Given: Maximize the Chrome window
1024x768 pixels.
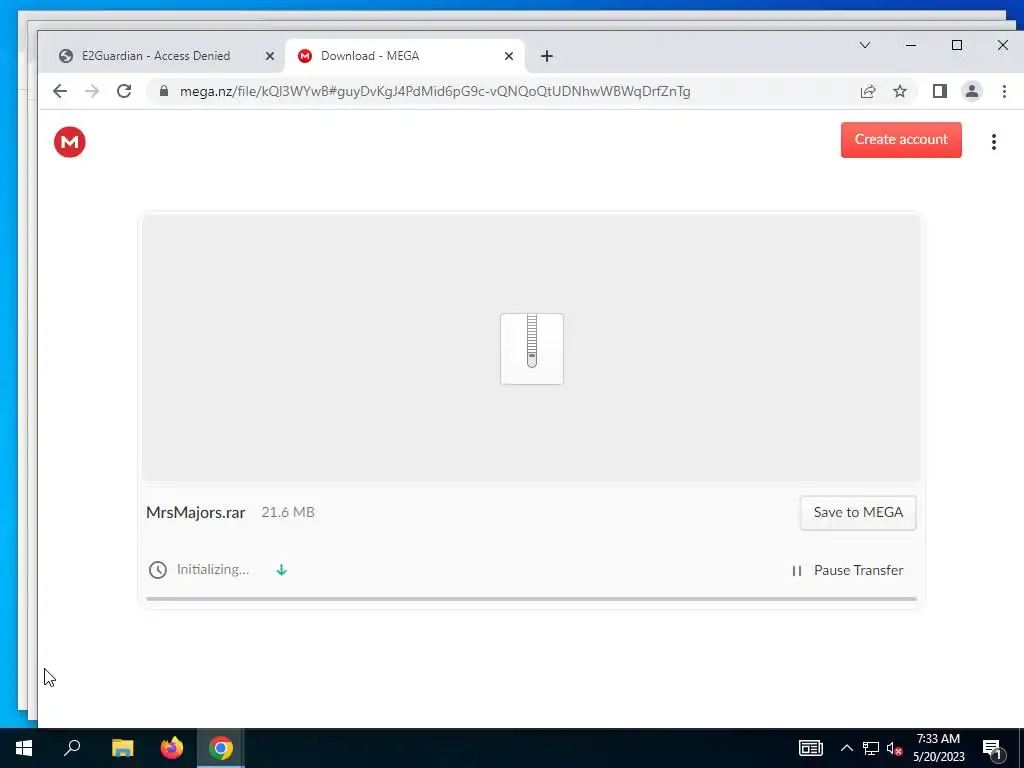Looking at the screenshot, I should pos(957,45).
